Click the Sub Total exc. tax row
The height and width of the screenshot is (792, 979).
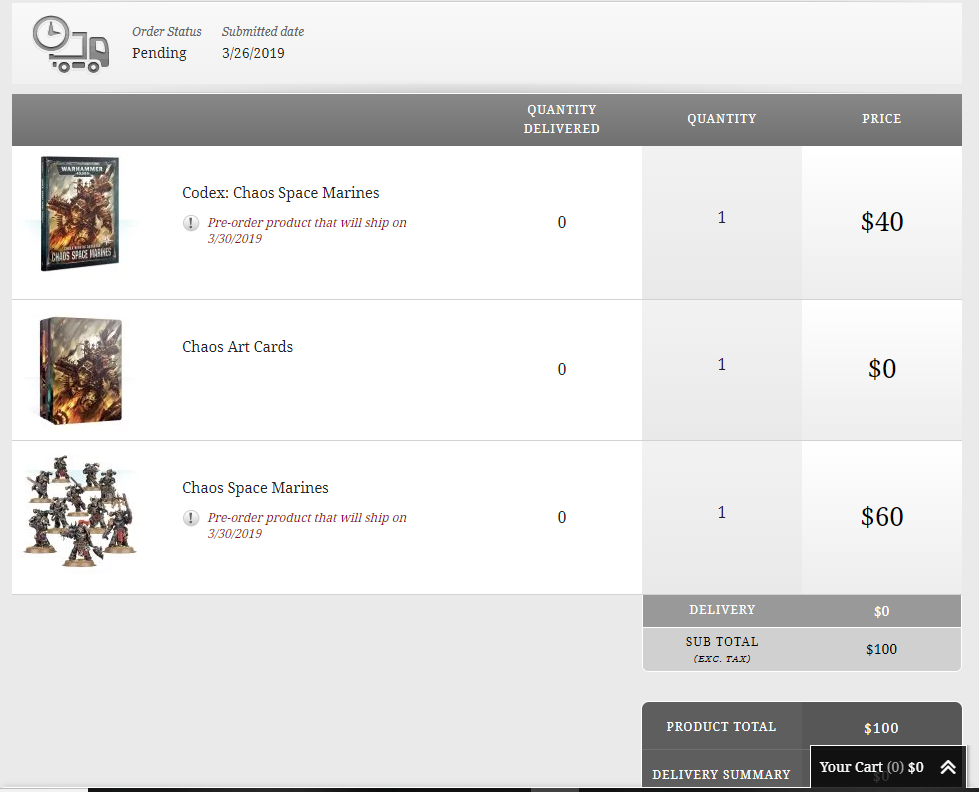(721, 648)
